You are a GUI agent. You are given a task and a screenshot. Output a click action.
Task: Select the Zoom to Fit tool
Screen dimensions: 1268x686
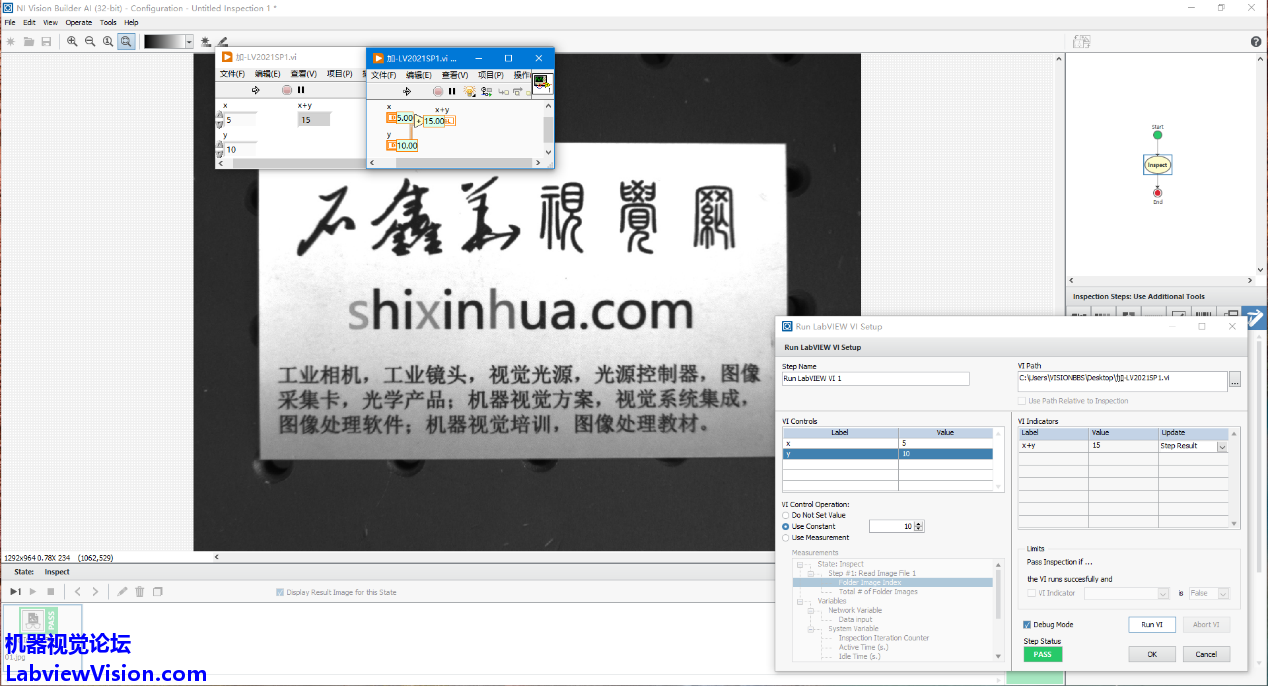[126, 41]
